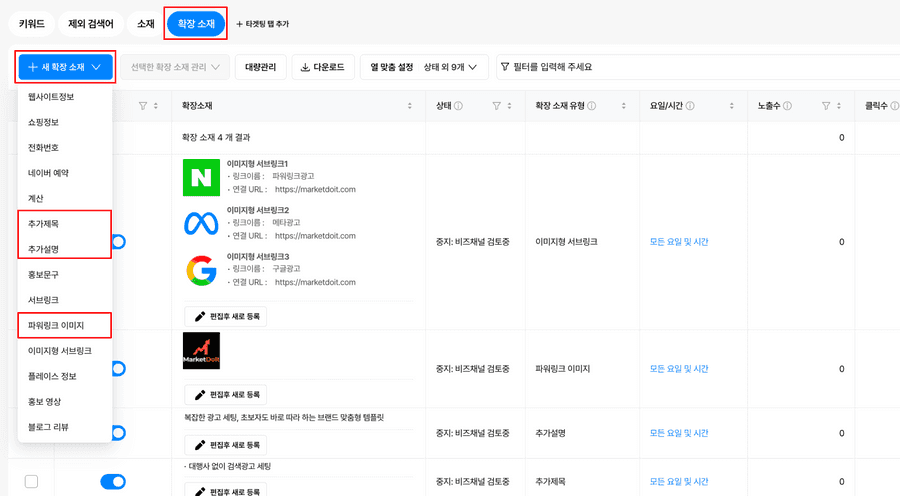Sort the 요일/시간 column
Viewport: 900px width, 496px height.
(732, 106)
